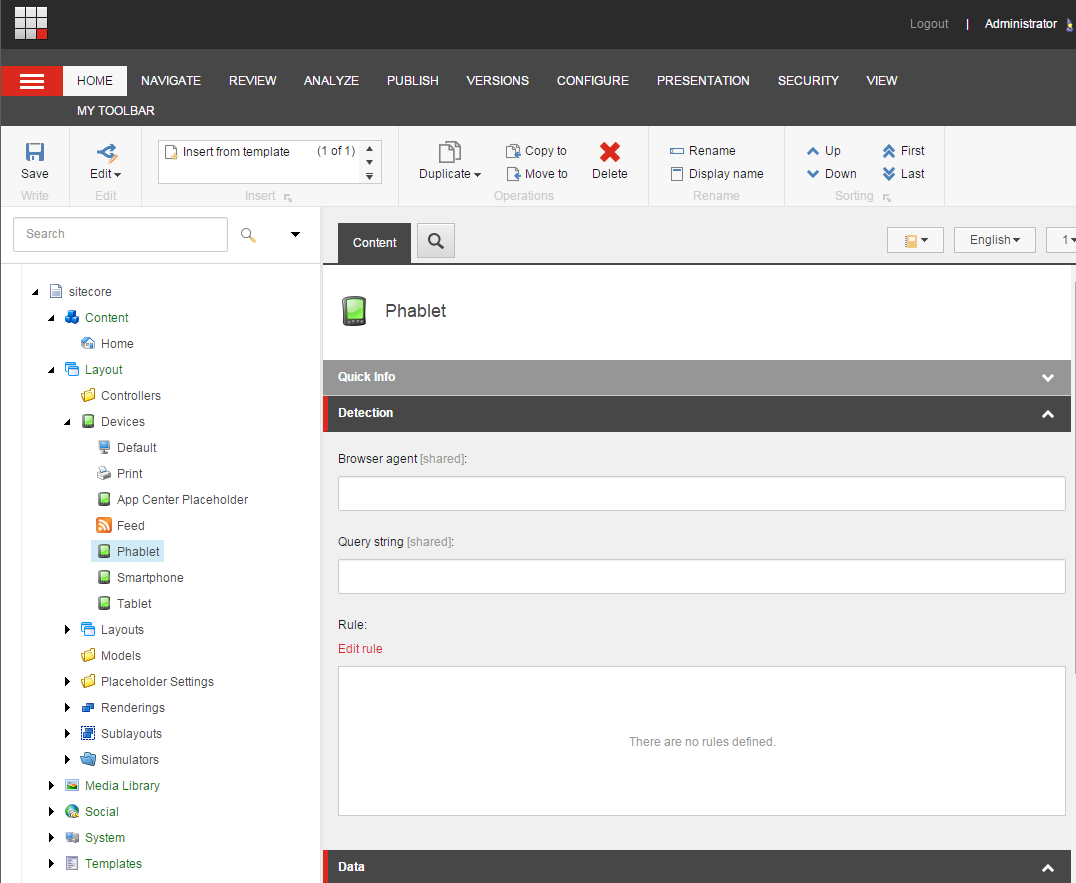Screen dimensions: 1076x883
Task: Open the red hamburger menu
Action: 32,80
